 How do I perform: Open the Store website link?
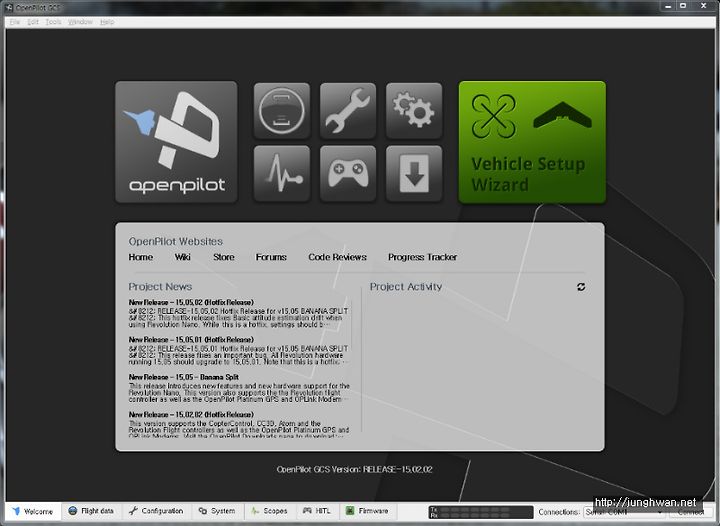224,257
